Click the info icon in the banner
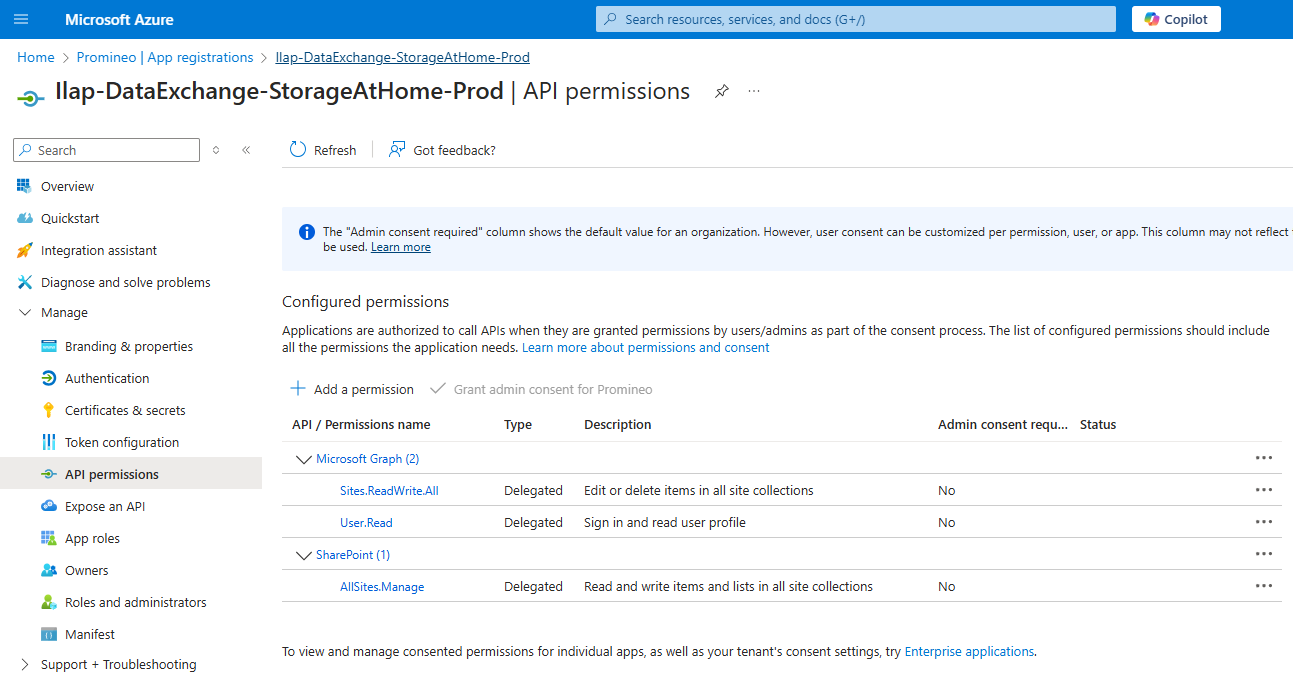This screenshot has width=1293, height=681. [x=307, y=232]
